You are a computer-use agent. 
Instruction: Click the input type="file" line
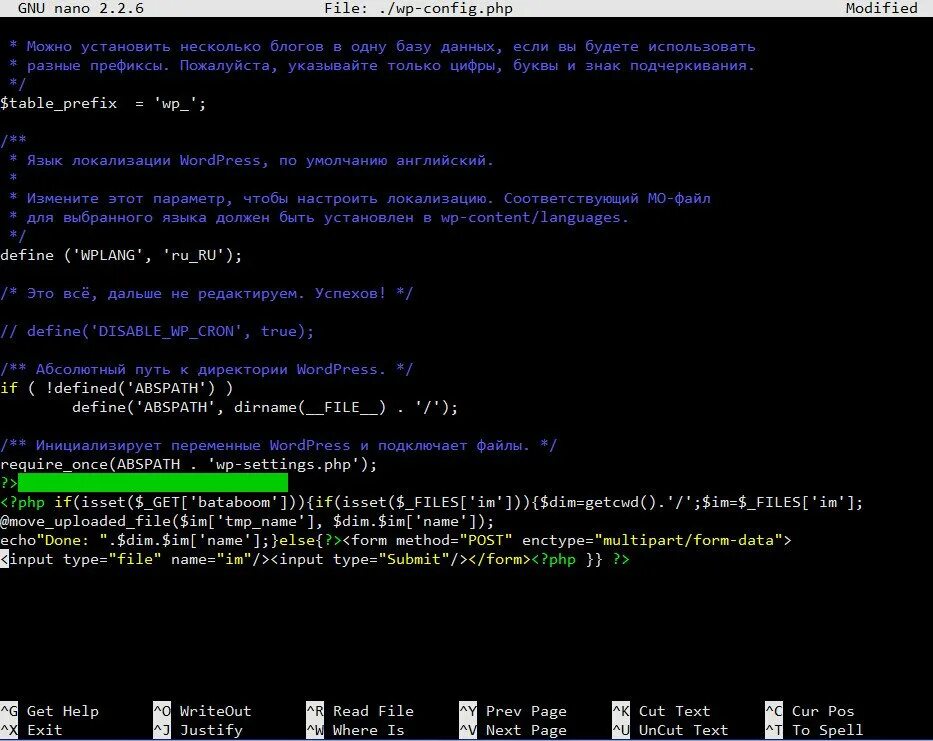pos(315,559)
